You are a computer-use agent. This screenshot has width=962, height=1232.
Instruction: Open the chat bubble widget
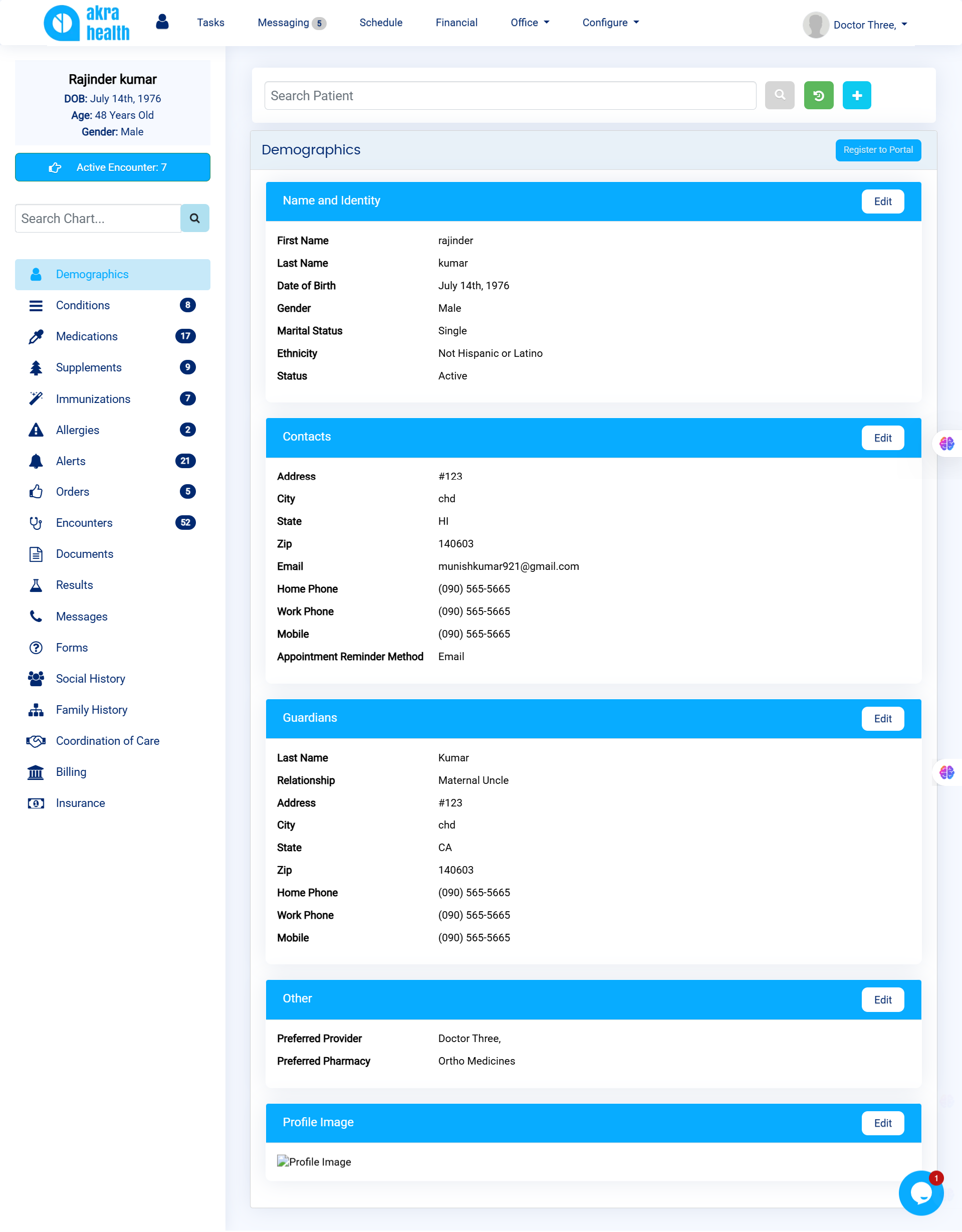(920, 1192)
